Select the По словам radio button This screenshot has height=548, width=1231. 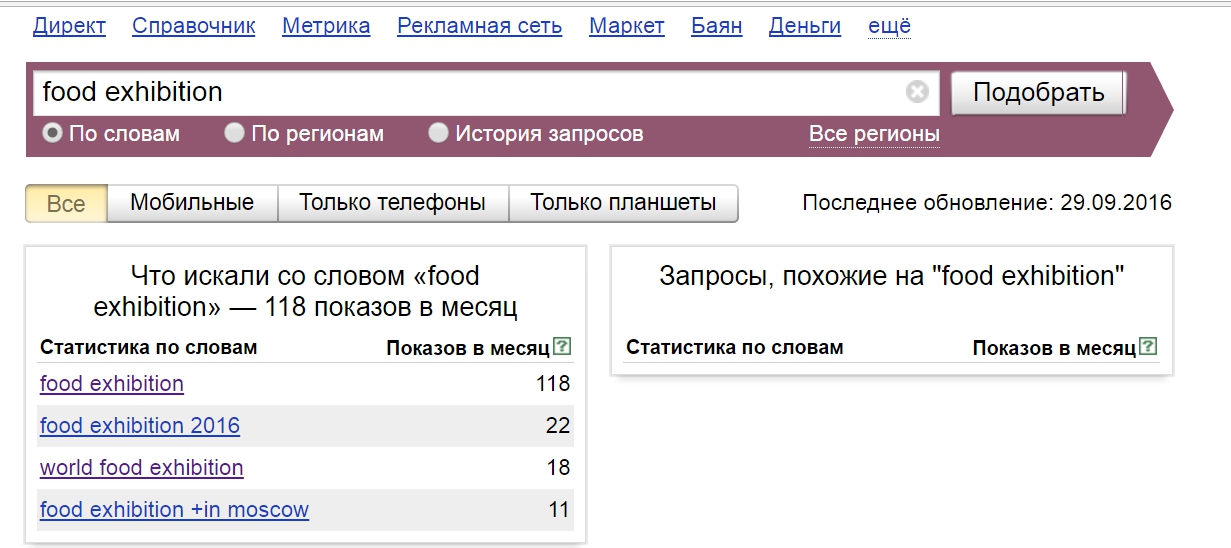(52, 133)
